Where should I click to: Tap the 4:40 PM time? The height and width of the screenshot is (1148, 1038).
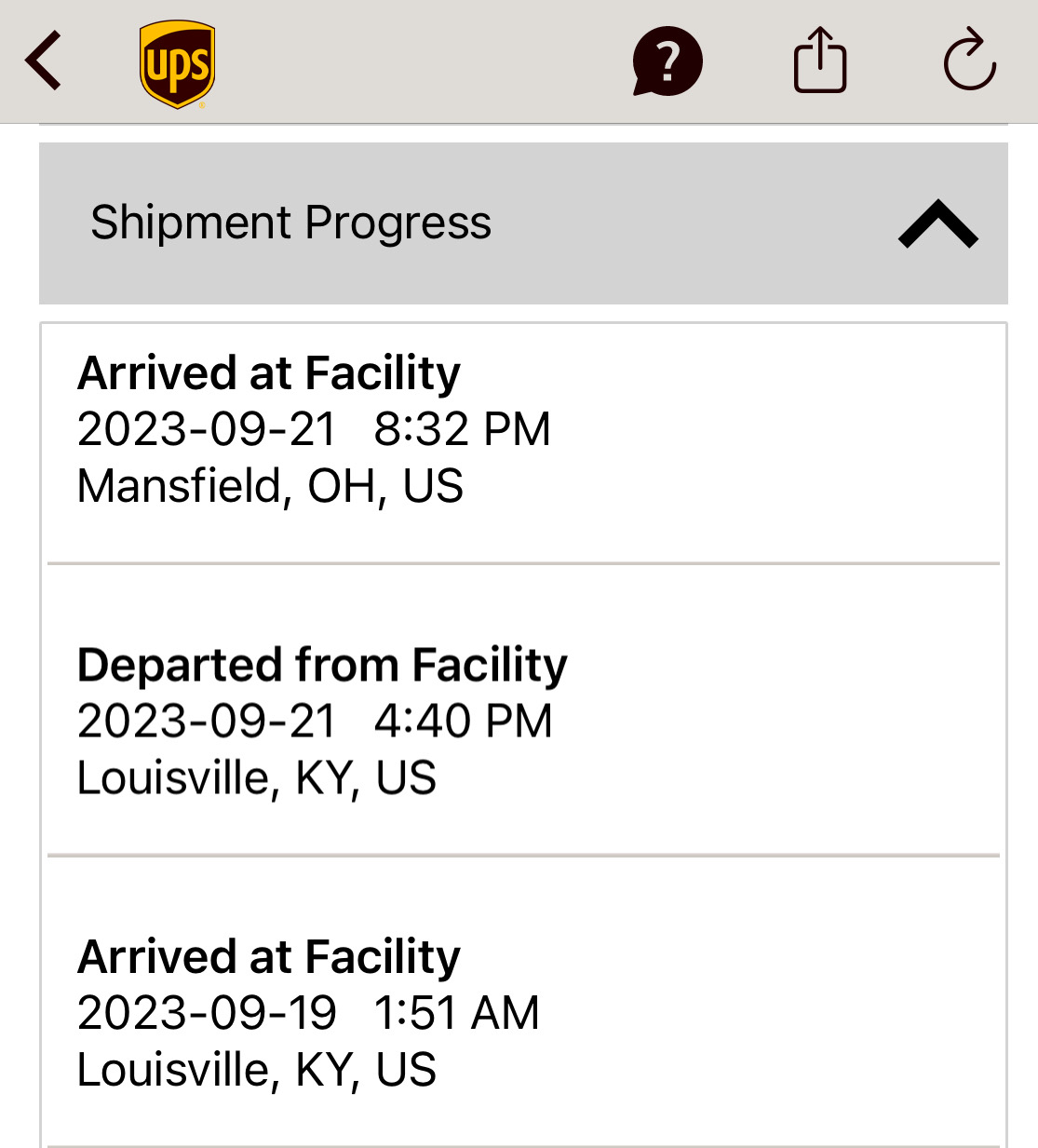[x=463, y=722]
